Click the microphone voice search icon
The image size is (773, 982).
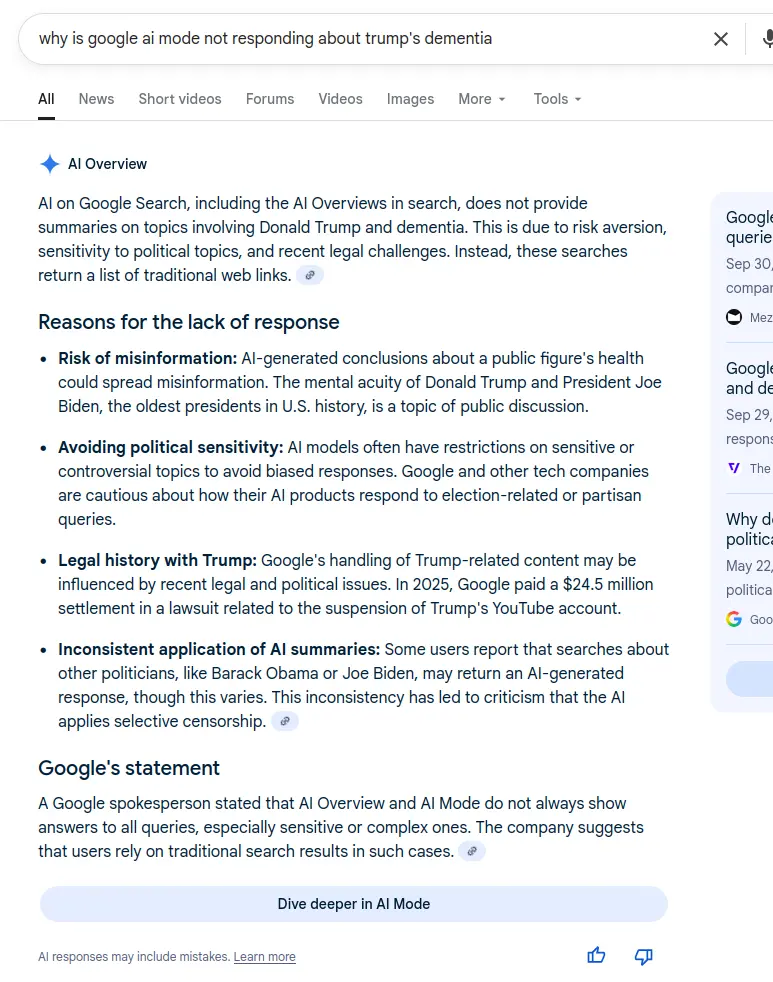[767, 39]
